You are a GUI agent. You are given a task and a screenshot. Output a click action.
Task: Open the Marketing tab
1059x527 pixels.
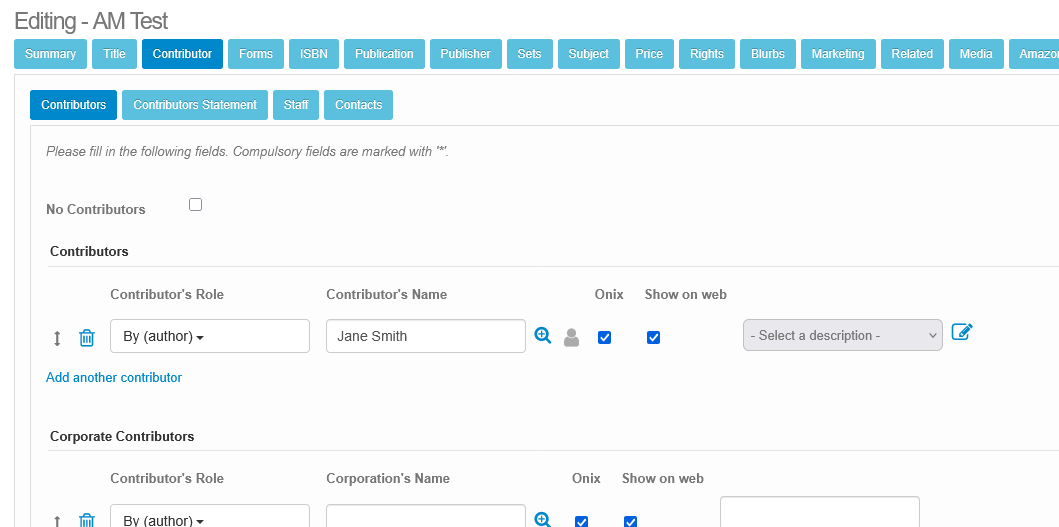pyautogui.click(x=838, y=54)
